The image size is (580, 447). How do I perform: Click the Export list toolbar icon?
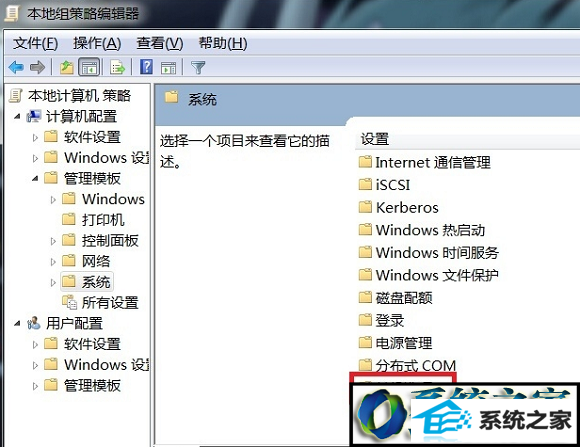[118, 67]
